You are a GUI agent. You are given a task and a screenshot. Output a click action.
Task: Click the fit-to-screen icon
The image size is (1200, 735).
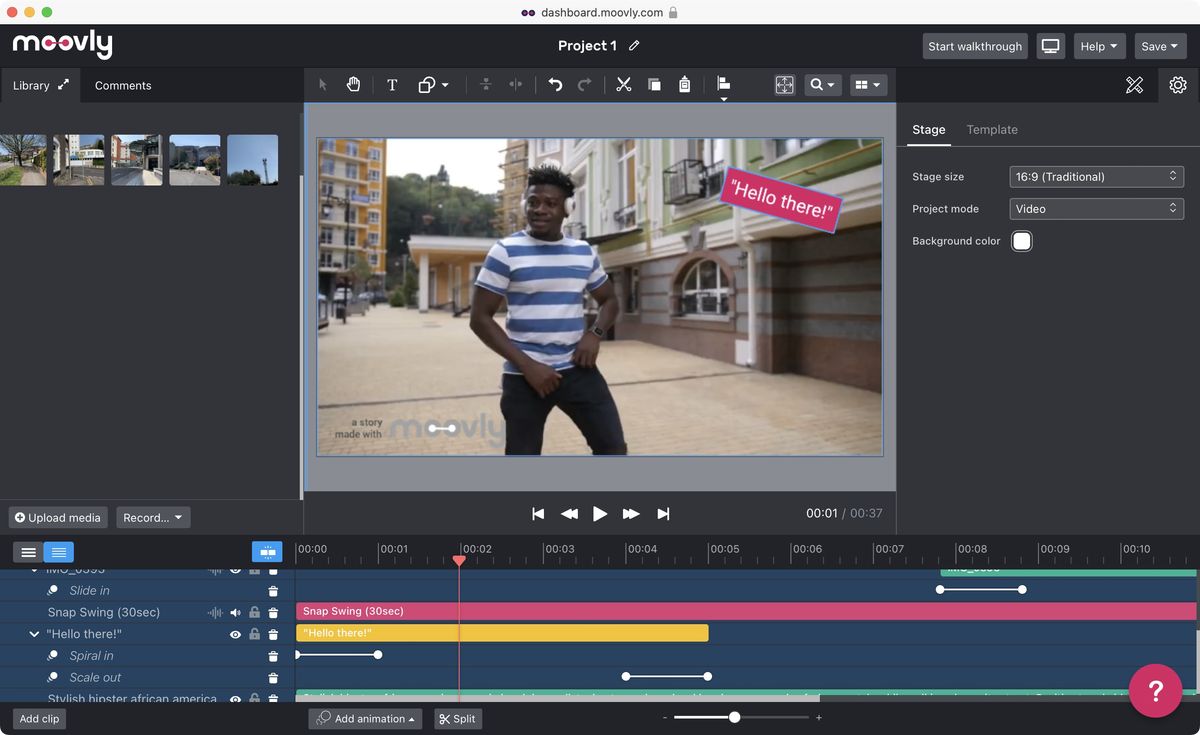pyautogui.click(x=785, y=85)
